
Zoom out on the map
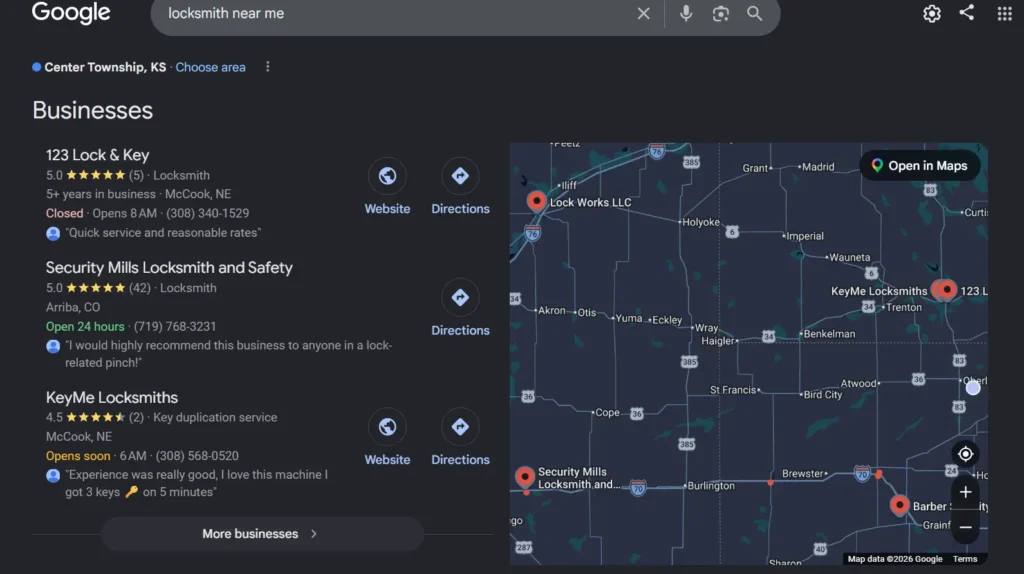965,527
